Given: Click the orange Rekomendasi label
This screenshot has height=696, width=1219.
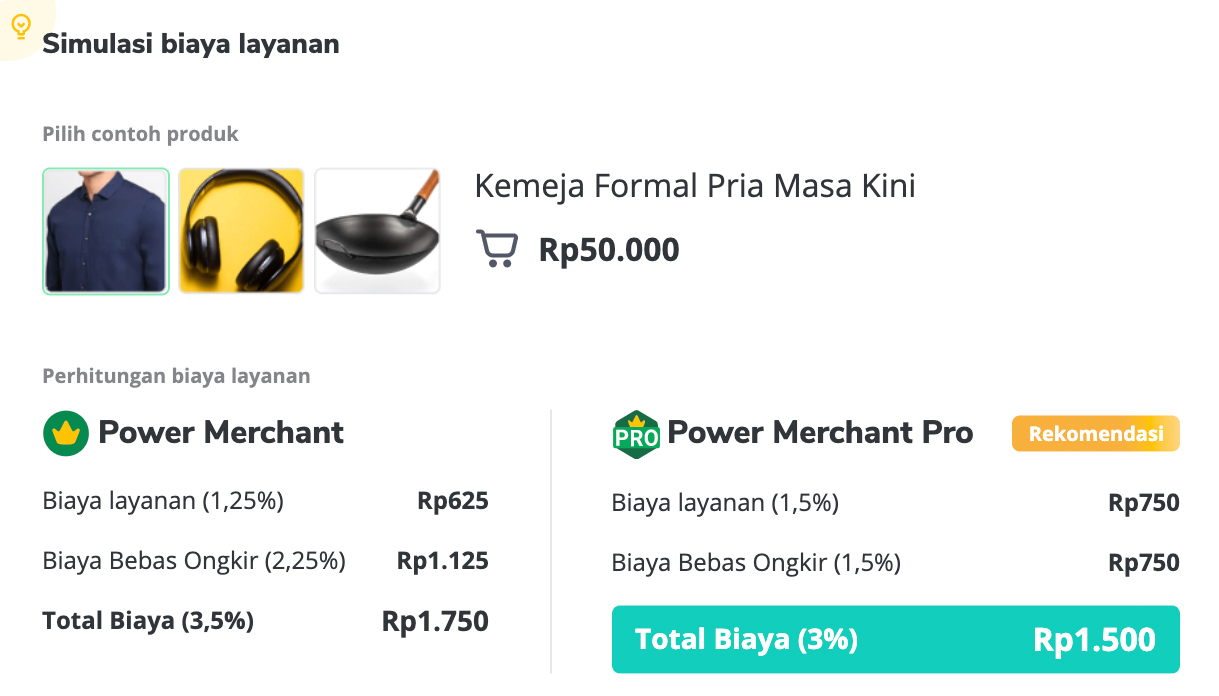Looking at the screenshot, I should 1096,434.
